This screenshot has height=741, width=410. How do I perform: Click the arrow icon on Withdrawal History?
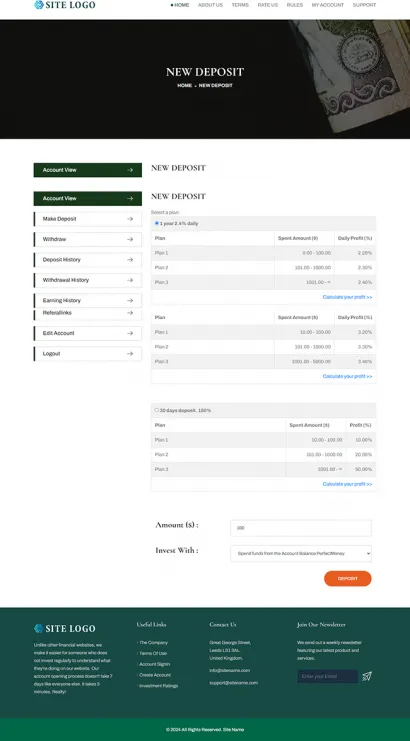(130, 280)
